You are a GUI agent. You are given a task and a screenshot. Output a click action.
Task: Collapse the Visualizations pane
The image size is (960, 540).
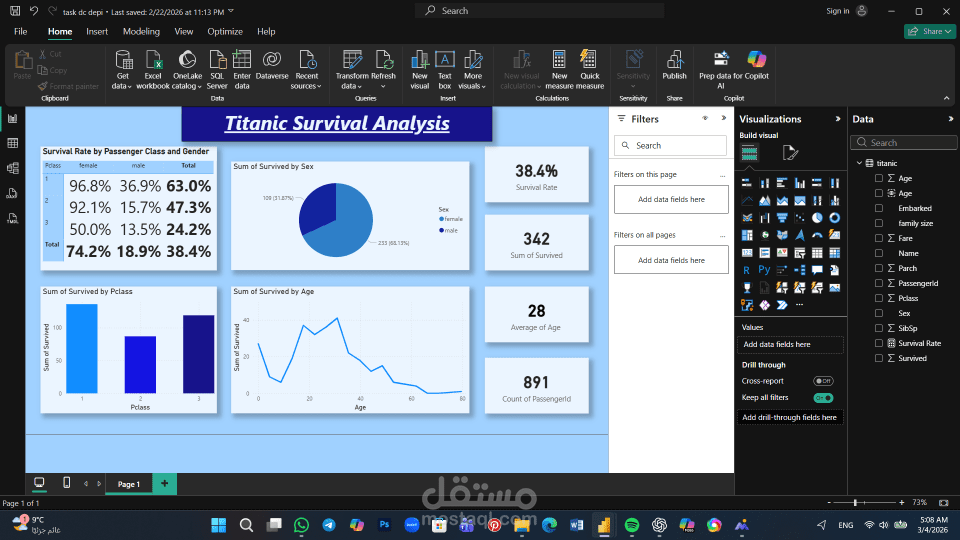838,119
